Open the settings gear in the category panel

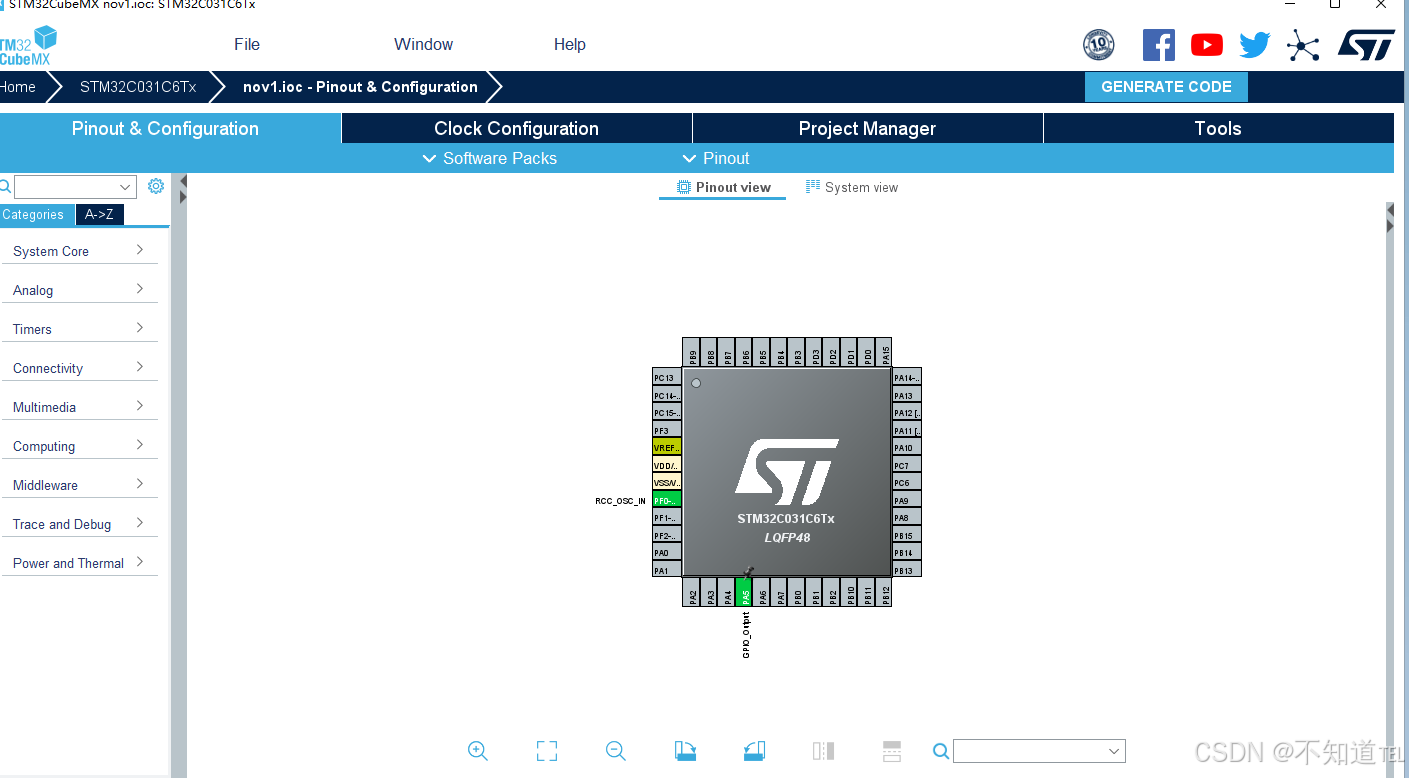[x=156, y=186]
